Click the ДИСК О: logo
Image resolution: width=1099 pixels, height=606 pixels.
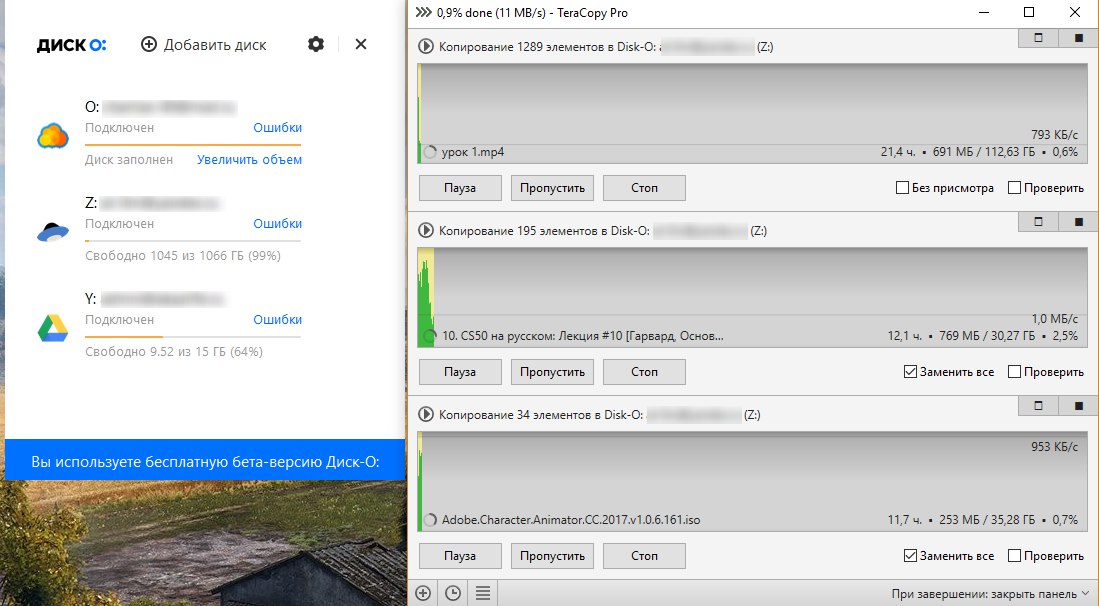pos(71,45)
